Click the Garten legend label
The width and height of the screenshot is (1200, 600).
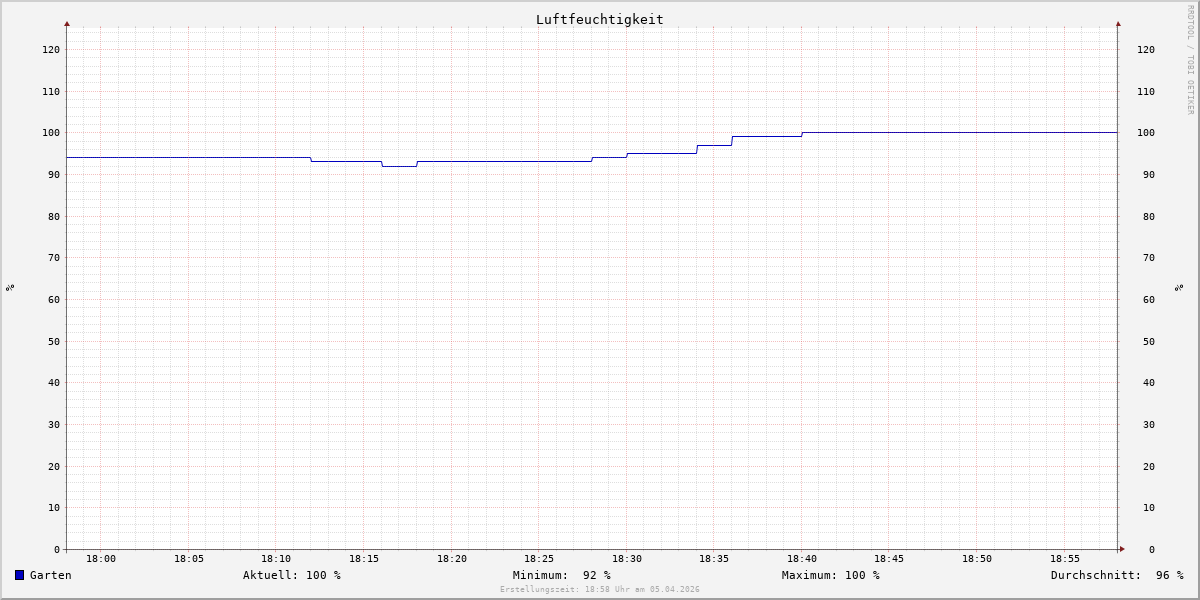click(51, 575)
